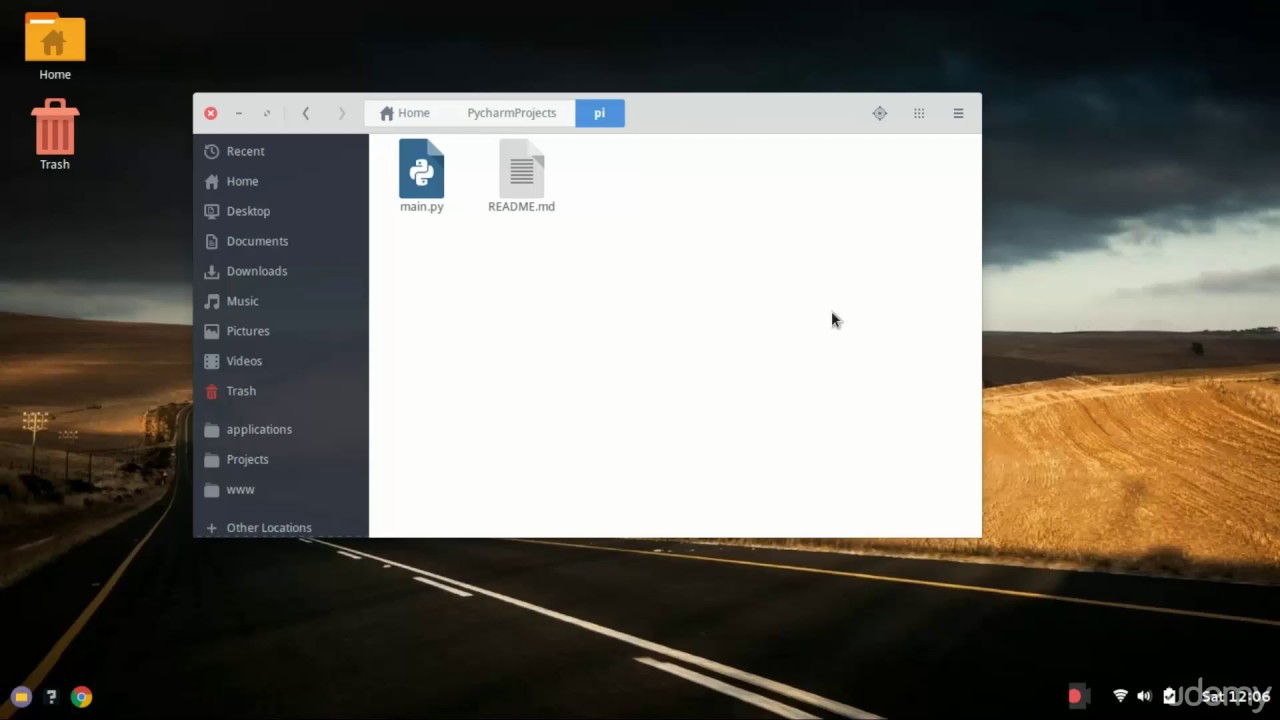Open Music in the sidebar
Viewport: 1280px width, 720px height.
pyautogui.click(x=281, y=301)
